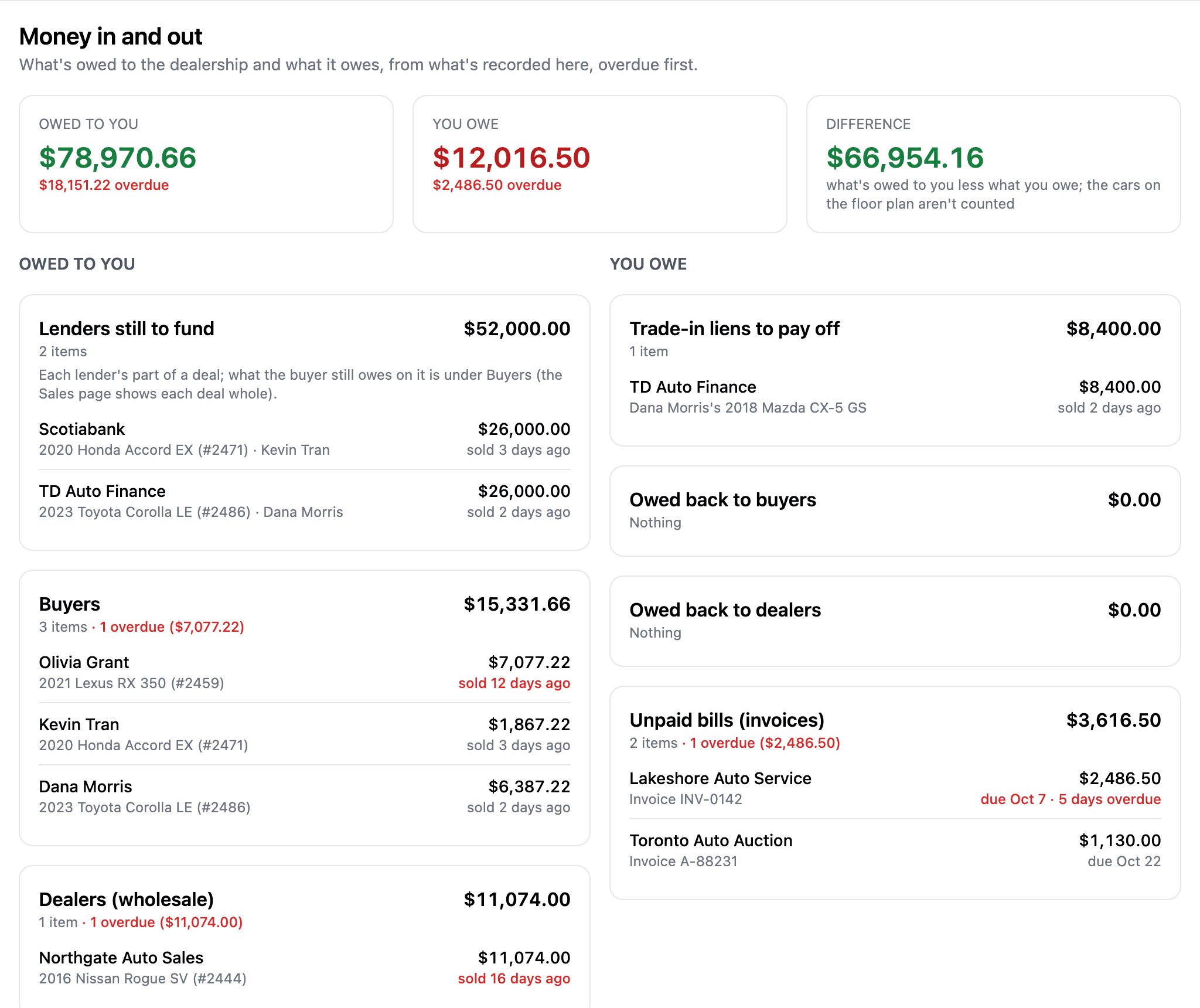Click the $1,867.22 amount
The image size is (1200, 1008).
(529, 725)
